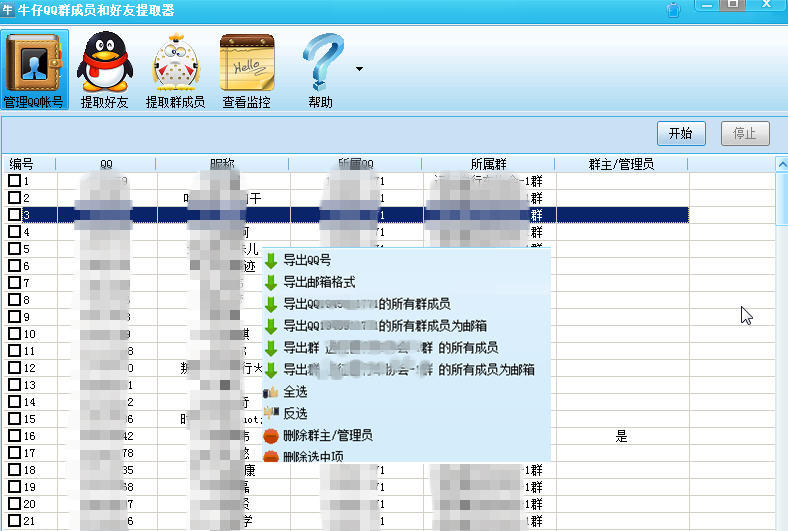The image size is (788, 531).
Task: Tick the checkbox for row 8
Action: point(15,299)
